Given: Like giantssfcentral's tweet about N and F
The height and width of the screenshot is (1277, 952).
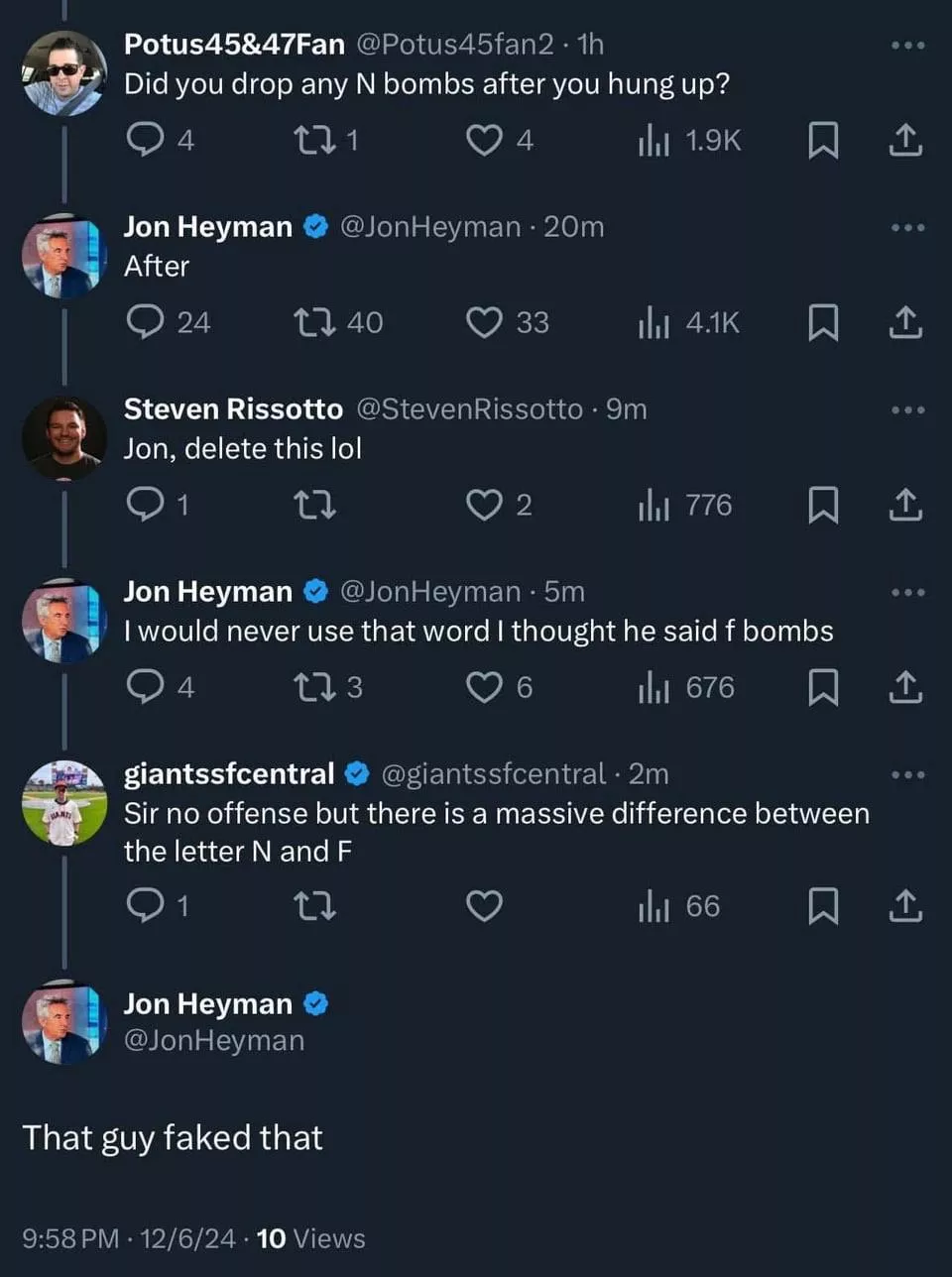Looking at the screenshot, I should coord(484,906).
